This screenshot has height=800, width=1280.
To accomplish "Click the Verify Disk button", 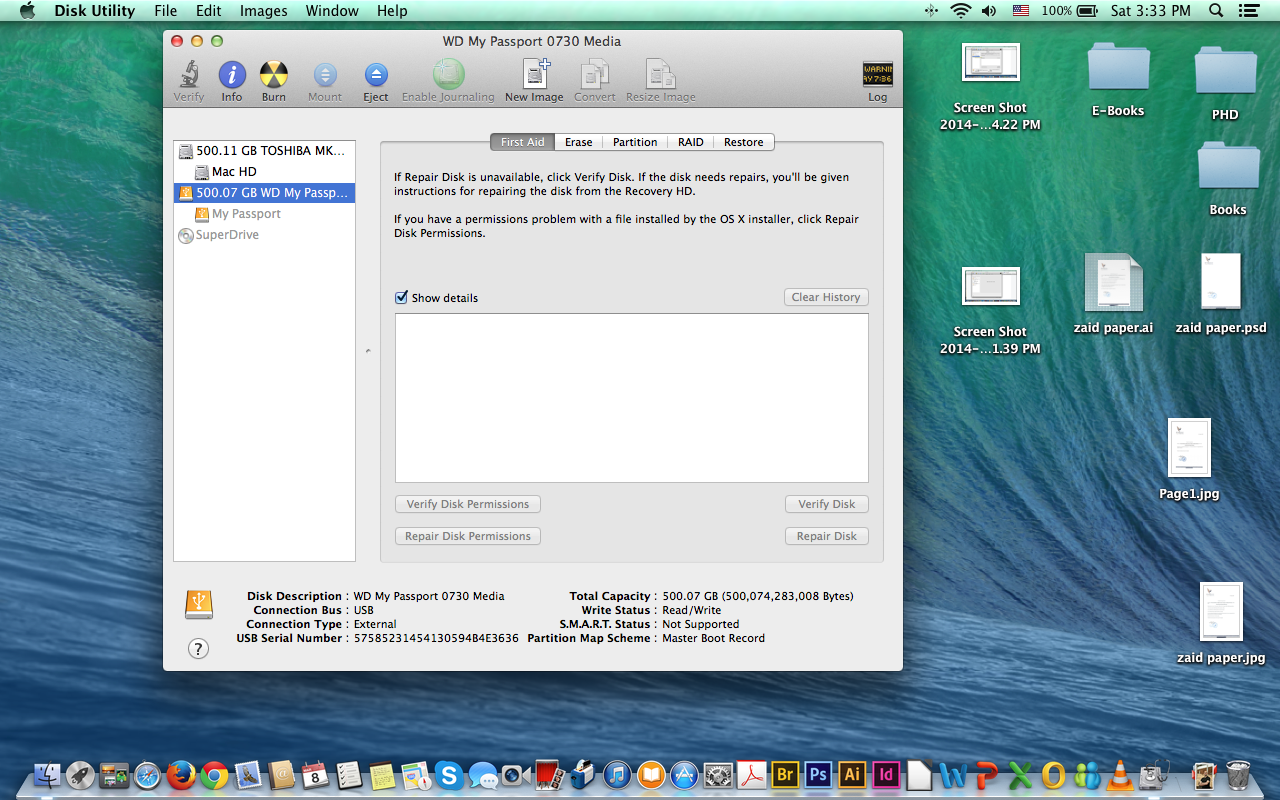I will 827,504.
